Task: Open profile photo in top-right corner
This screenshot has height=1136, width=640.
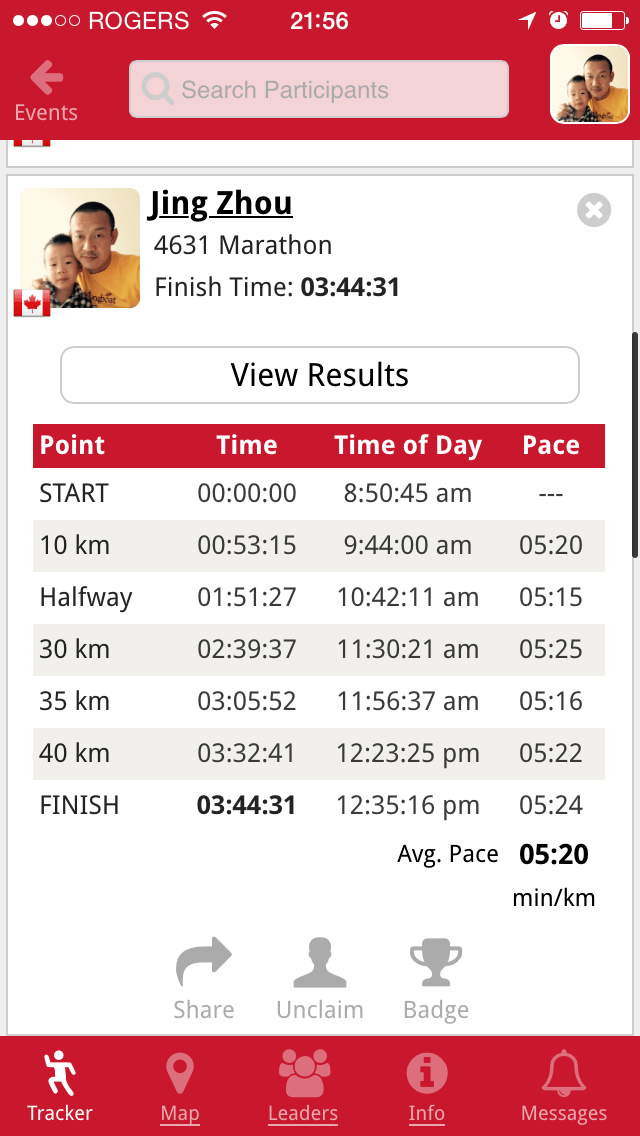Action: (x=590, y=84)
